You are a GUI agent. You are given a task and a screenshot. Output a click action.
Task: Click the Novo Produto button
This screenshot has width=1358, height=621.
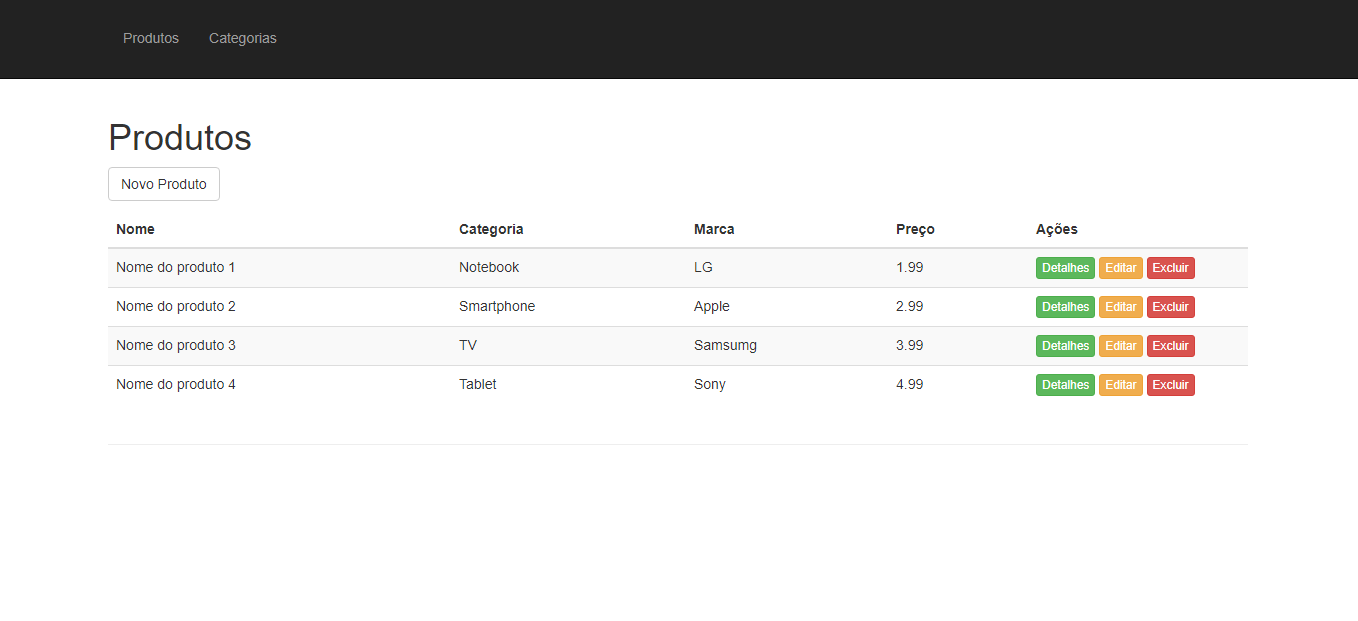(163, 184)
